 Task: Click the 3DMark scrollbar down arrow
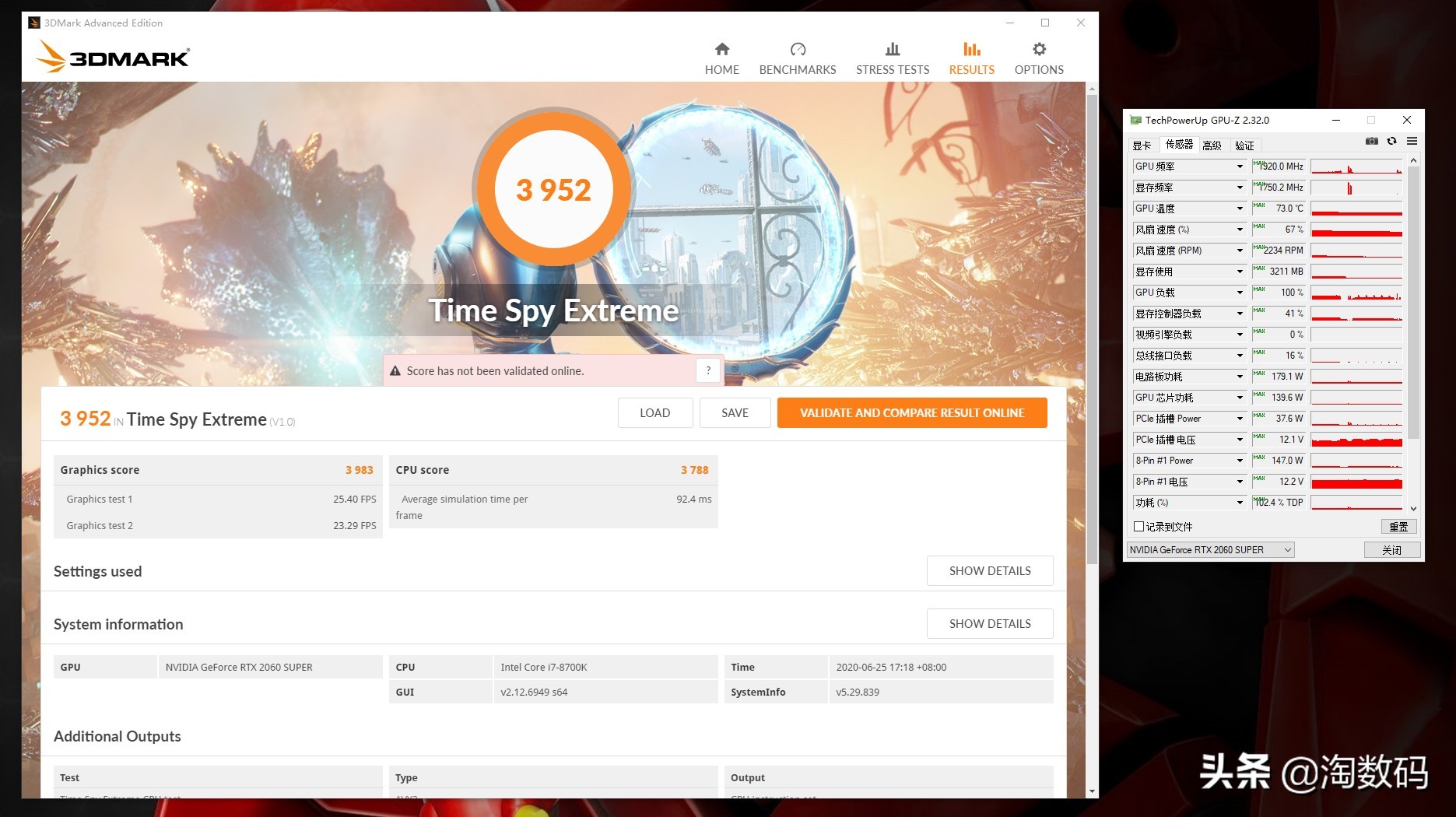[1092, 791]
